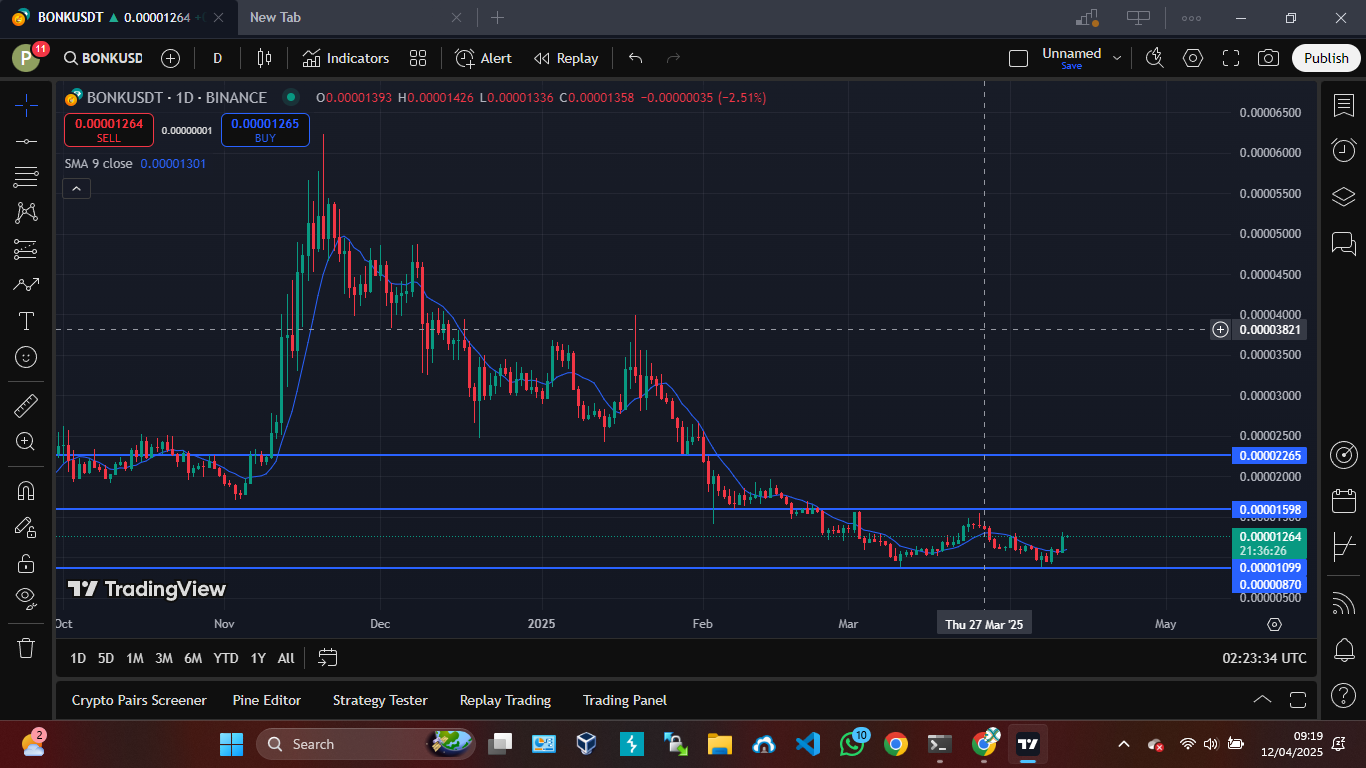Open the object tree layers panel

[1343, 196]
